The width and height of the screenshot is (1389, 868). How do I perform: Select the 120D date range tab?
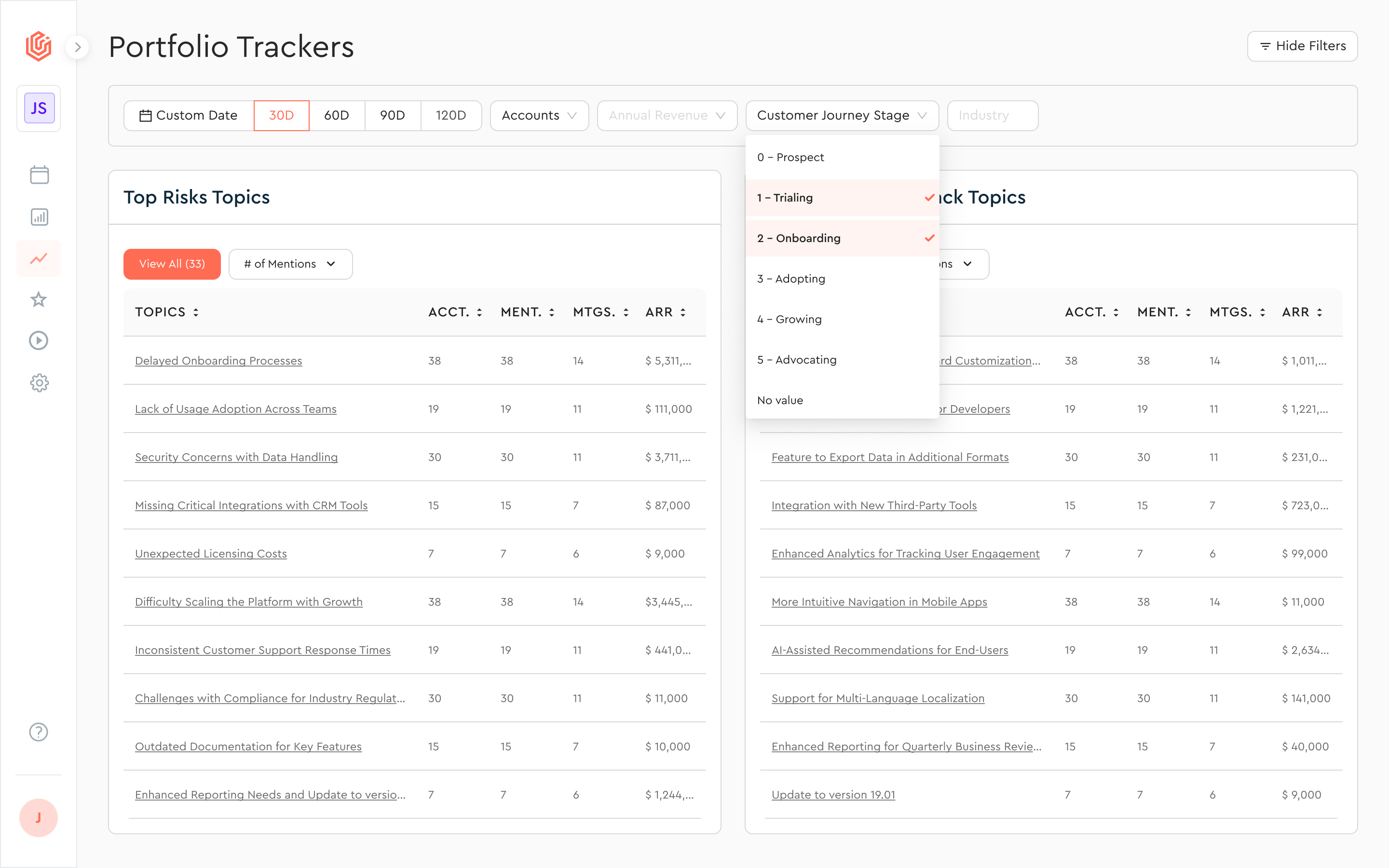(450, 116)
